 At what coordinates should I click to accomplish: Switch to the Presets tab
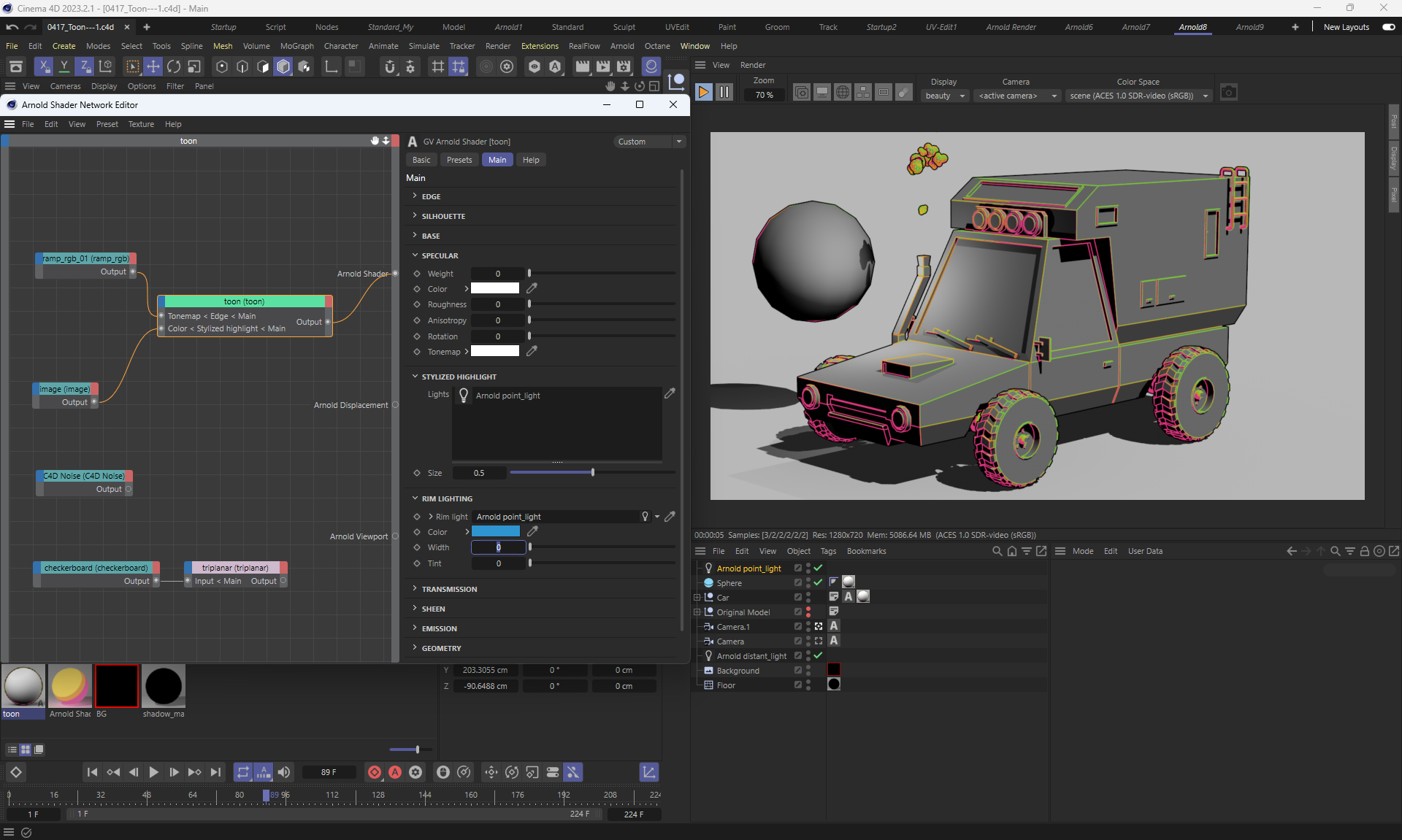click(x=459, y=160)
